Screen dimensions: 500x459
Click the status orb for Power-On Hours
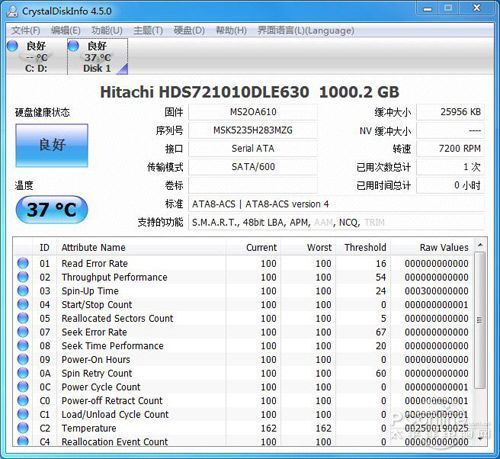pyautogui.click(x=23, y=359)
